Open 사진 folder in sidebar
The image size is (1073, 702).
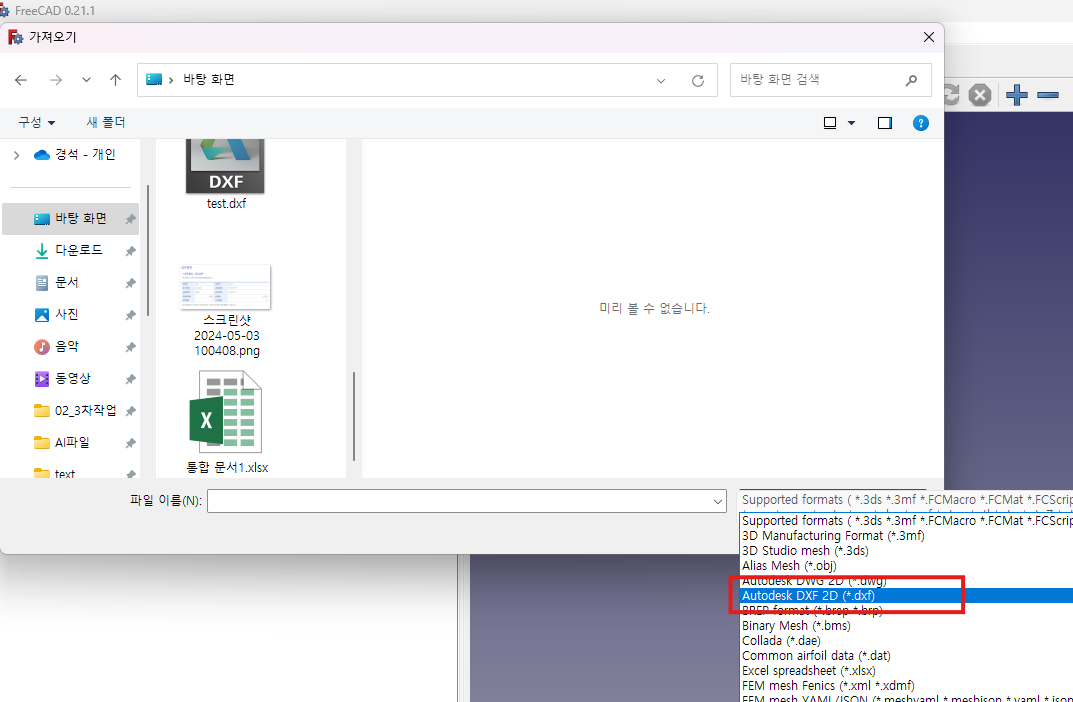[57, 315]
